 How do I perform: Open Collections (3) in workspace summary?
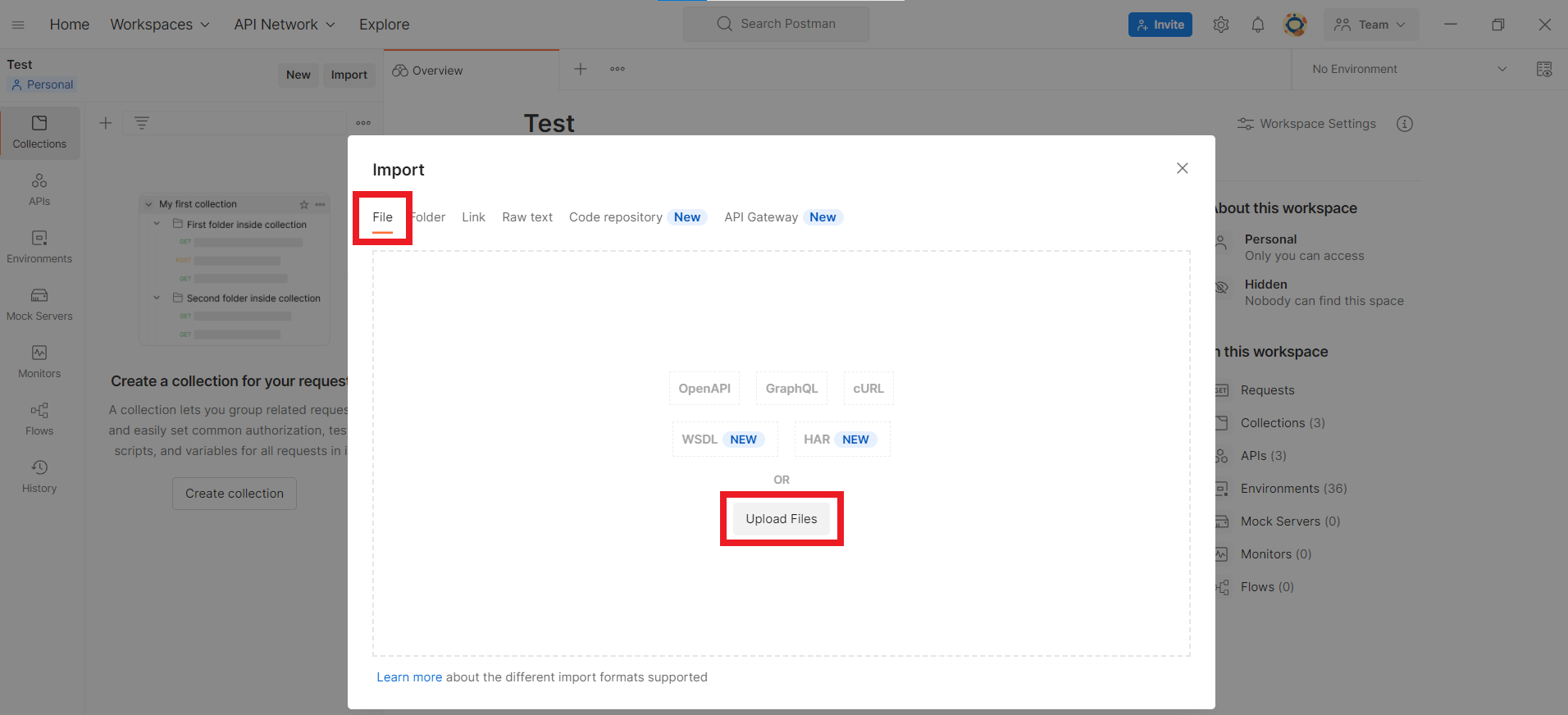pyautogui.click(x=1283, y=423)
